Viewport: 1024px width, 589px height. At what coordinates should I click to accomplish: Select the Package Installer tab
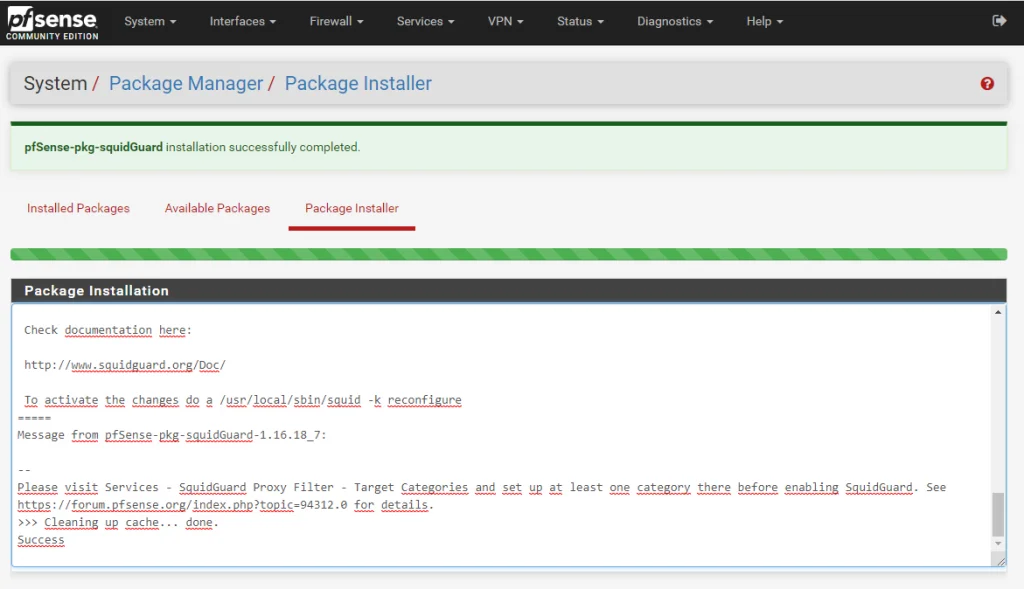[351, 208]
